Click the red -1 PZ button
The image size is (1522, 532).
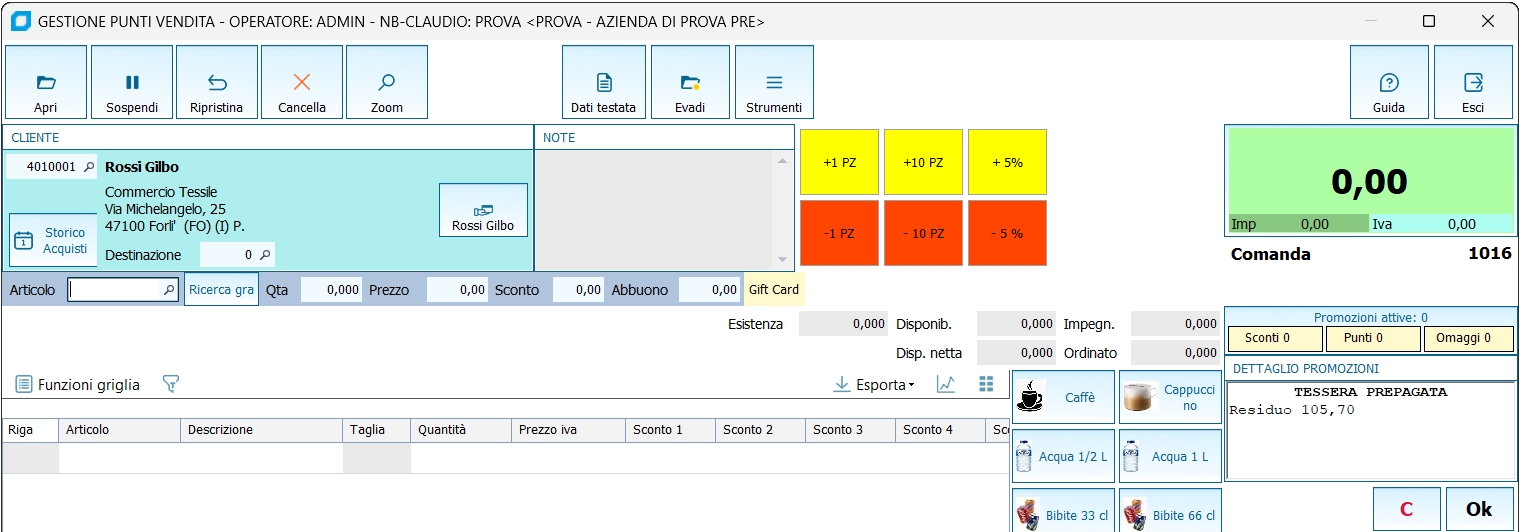(839, 233)
